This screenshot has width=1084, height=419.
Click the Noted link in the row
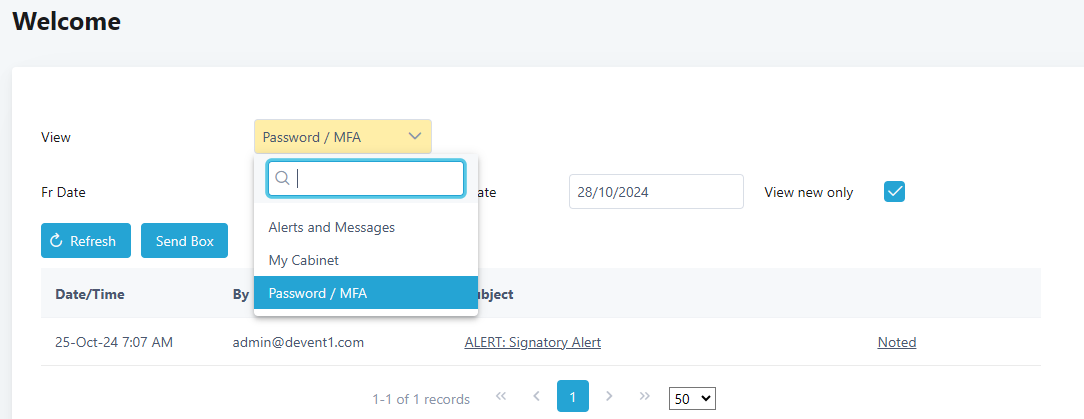point(896,342)
